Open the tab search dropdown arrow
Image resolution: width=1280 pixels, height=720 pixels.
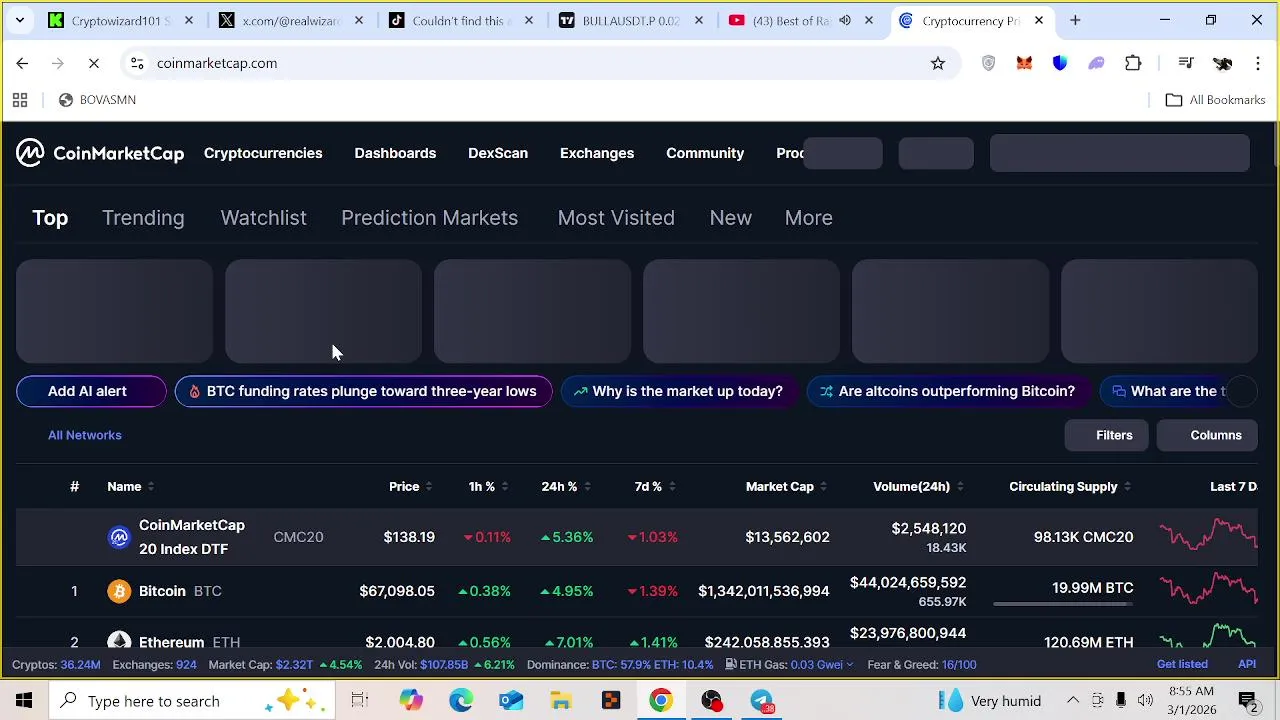(19, 20)
